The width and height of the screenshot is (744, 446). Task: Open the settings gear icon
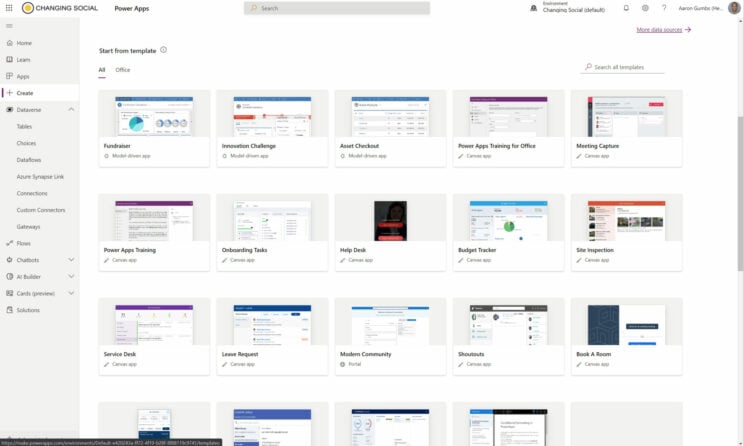tap(645, 8)
